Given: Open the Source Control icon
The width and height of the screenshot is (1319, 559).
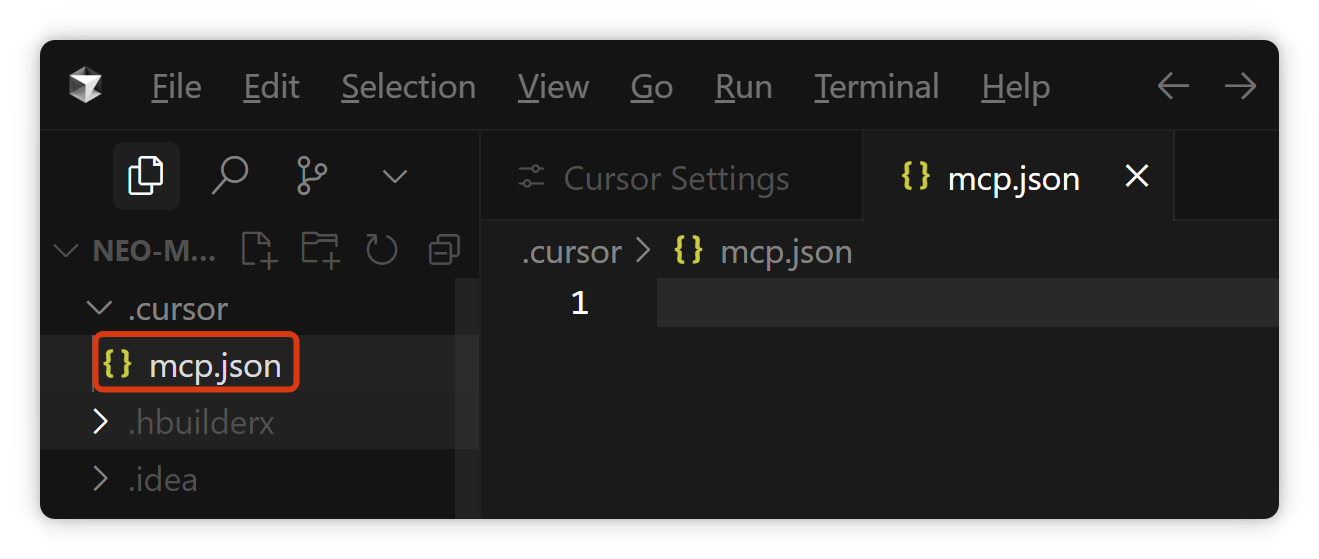Looking at the screenshot, I should [312, 176].
